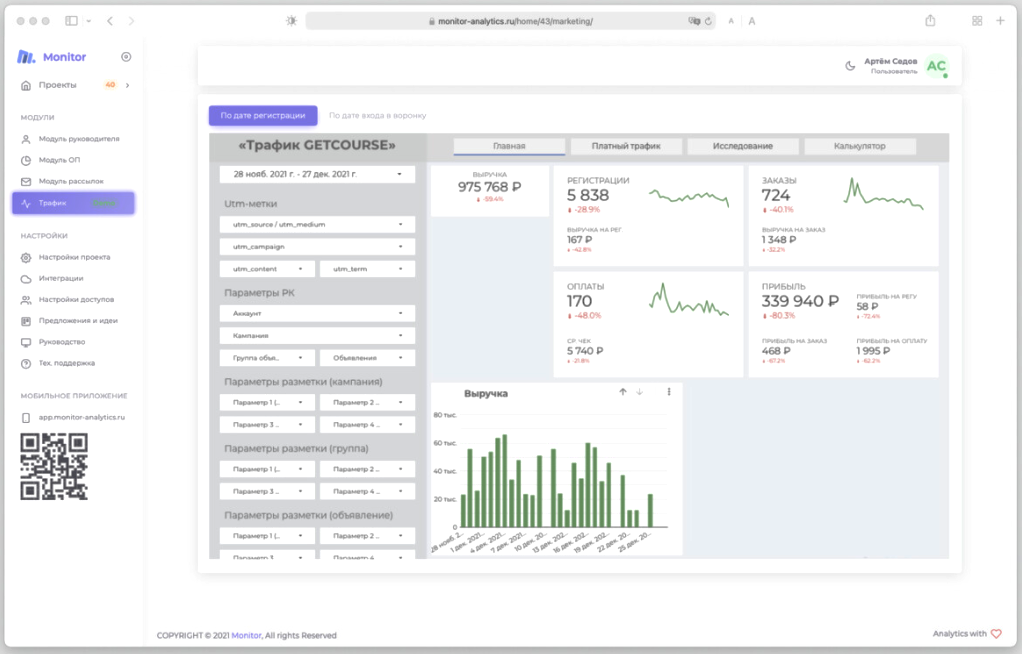
Task: Click the down arrow on Выручка chart
Action: point(639,392)
